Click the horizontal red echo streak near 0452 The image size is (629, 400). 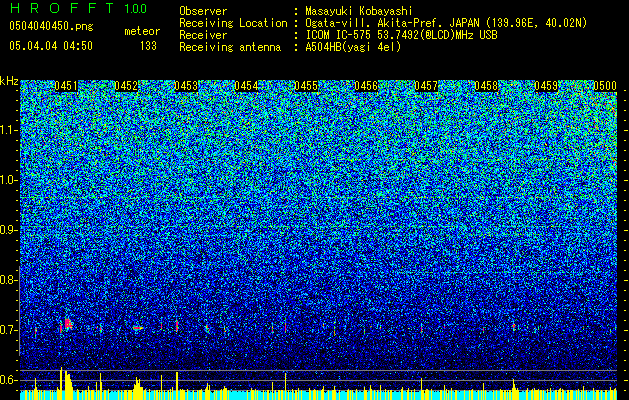coord(138,328)
